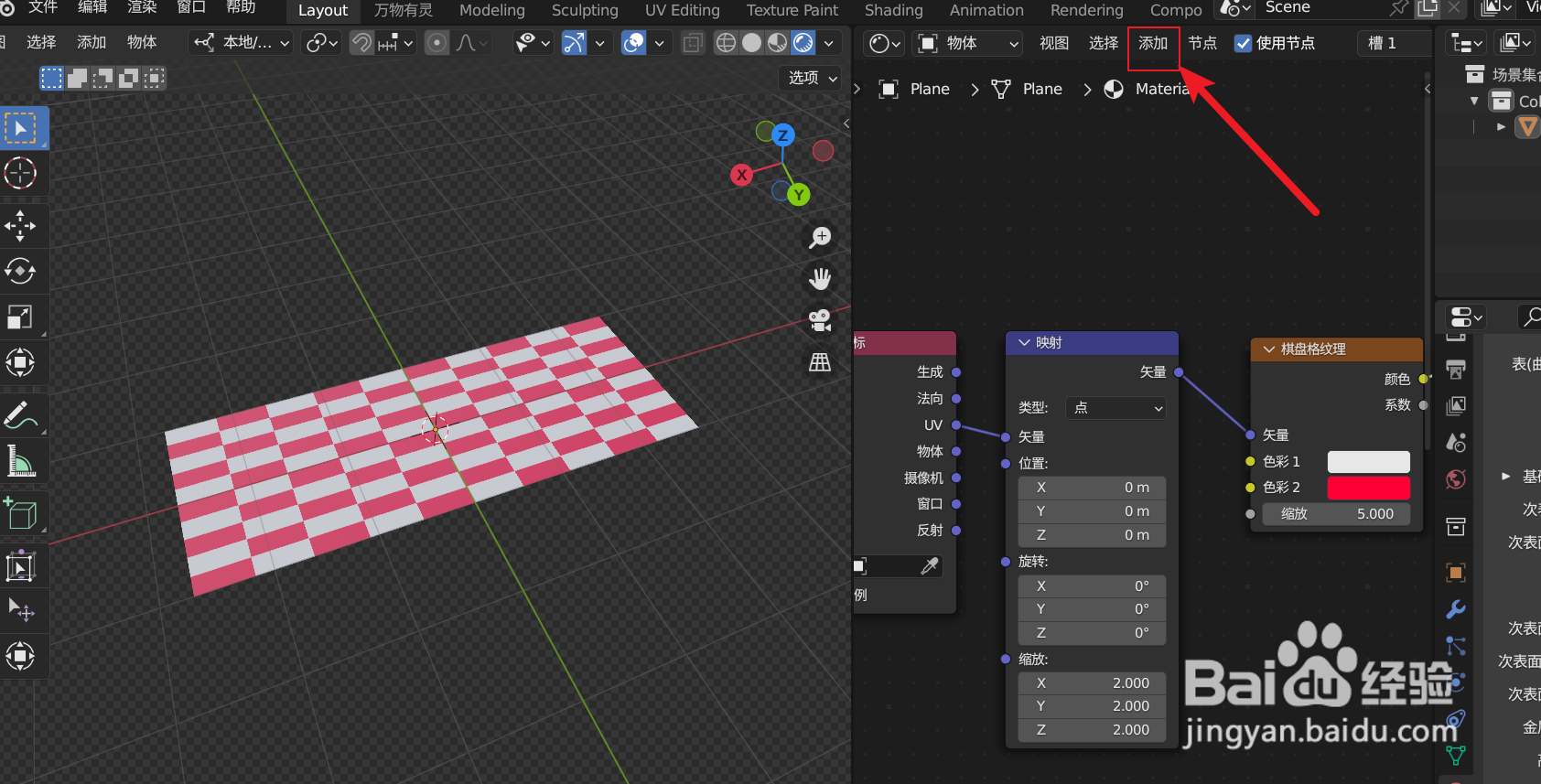Image resolution: width=1541 pixels, height=784 pixels.
Task: Uncheck the 使用节点 checkbox
Action: pyautogui.click(x=1243, y=43)
